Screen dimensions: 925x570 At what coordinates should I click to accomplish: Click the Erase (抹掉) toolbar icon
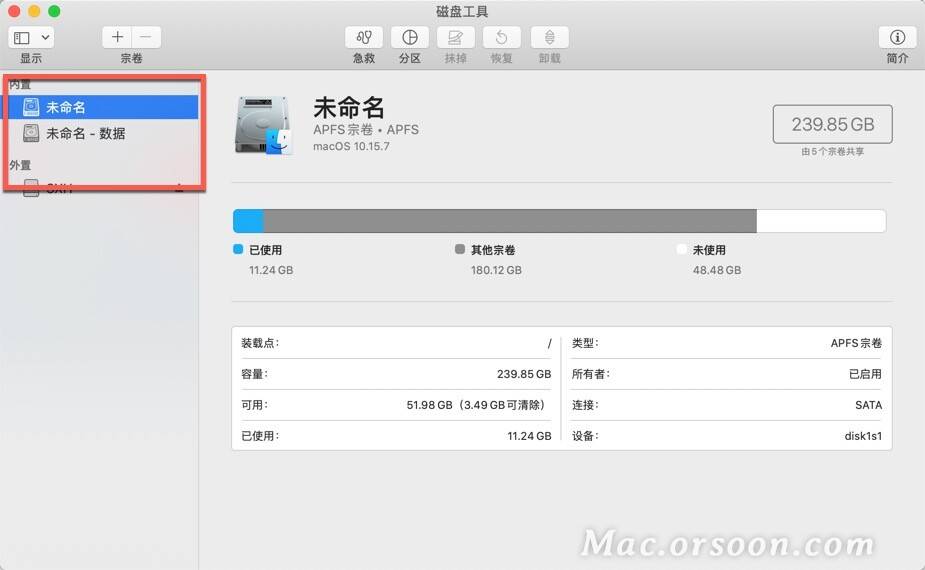pyautogui.click(x=455, y=37)
